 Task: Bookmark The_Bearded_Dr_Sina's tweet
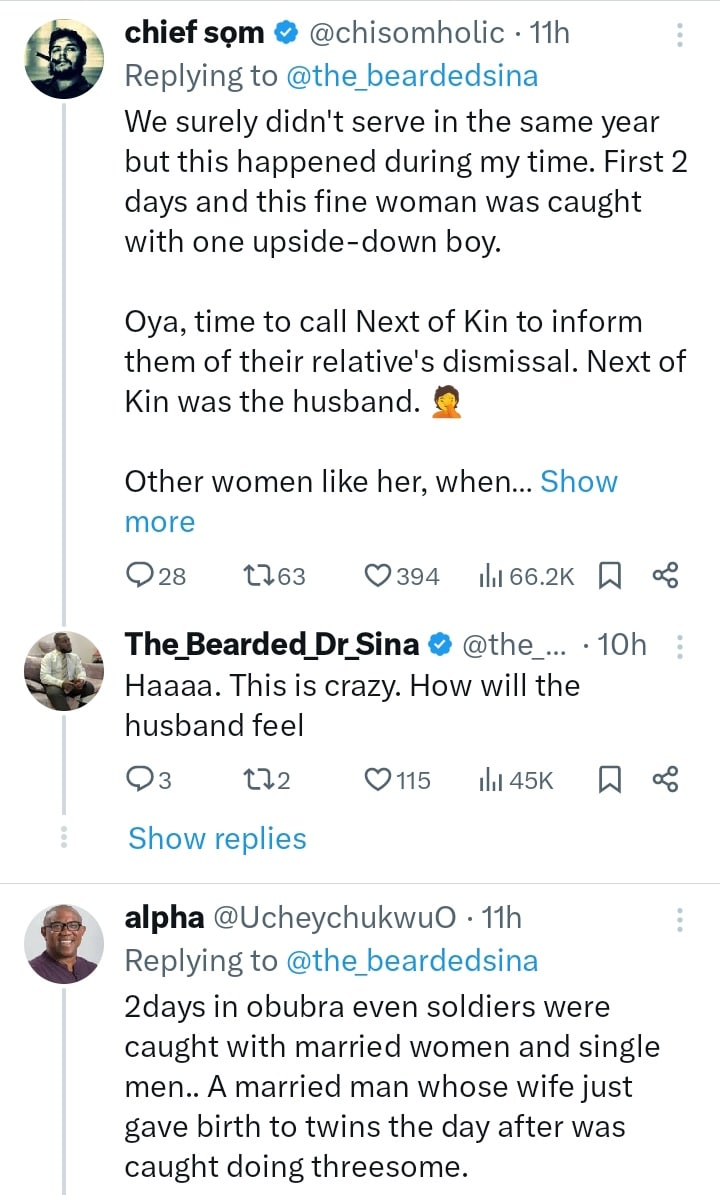609,779
